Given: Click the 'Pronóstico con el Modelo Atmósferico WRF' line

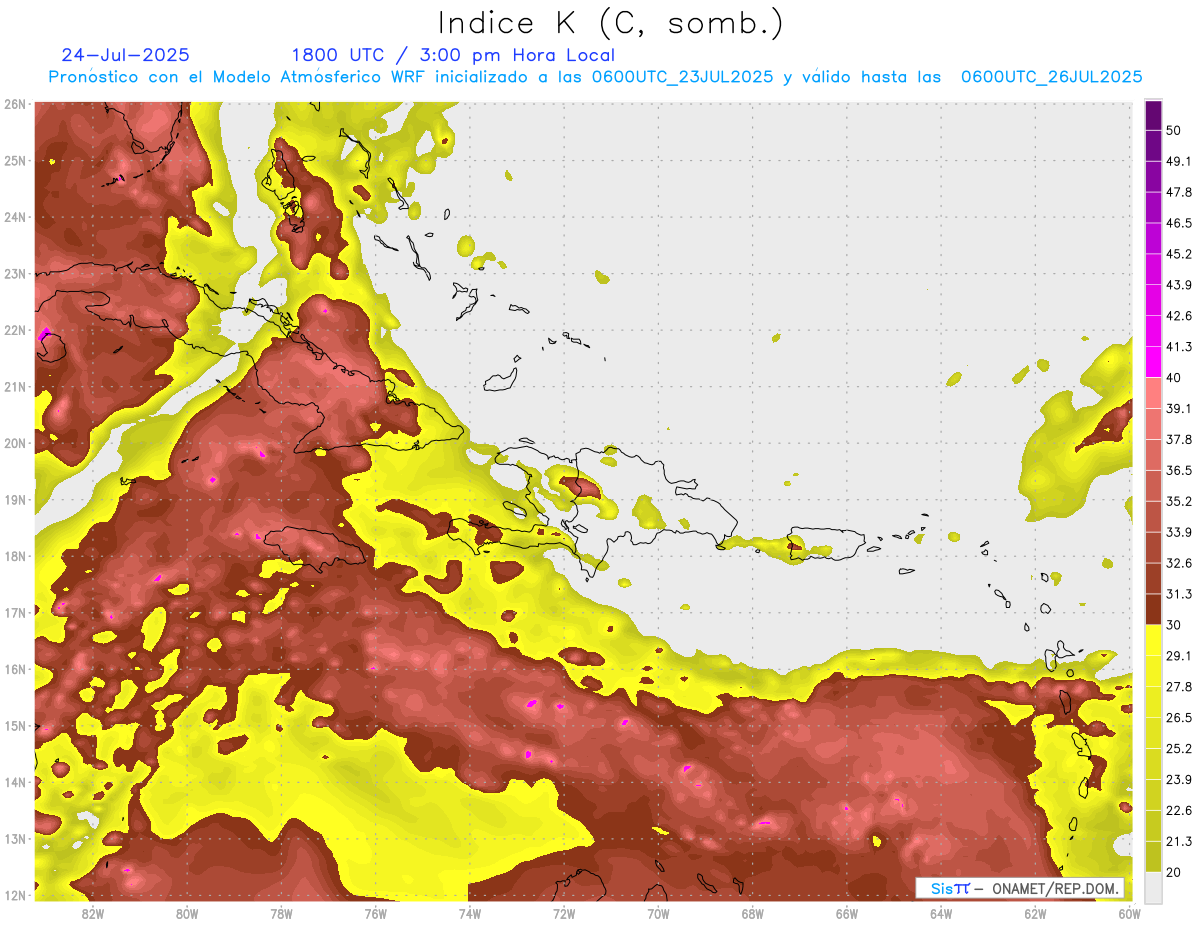Looking at the screenshot, I should pos(595,77).
